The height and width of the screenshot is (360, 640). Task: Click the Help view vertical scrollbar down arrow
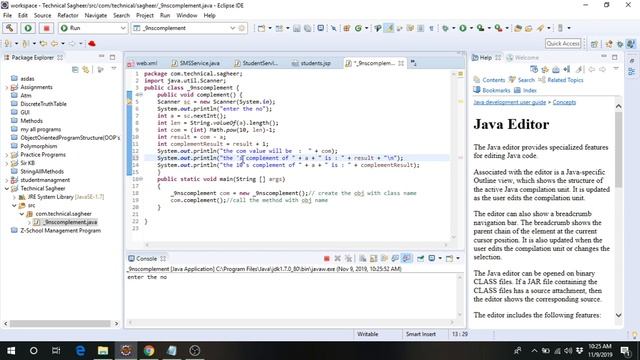coord(618,315)
